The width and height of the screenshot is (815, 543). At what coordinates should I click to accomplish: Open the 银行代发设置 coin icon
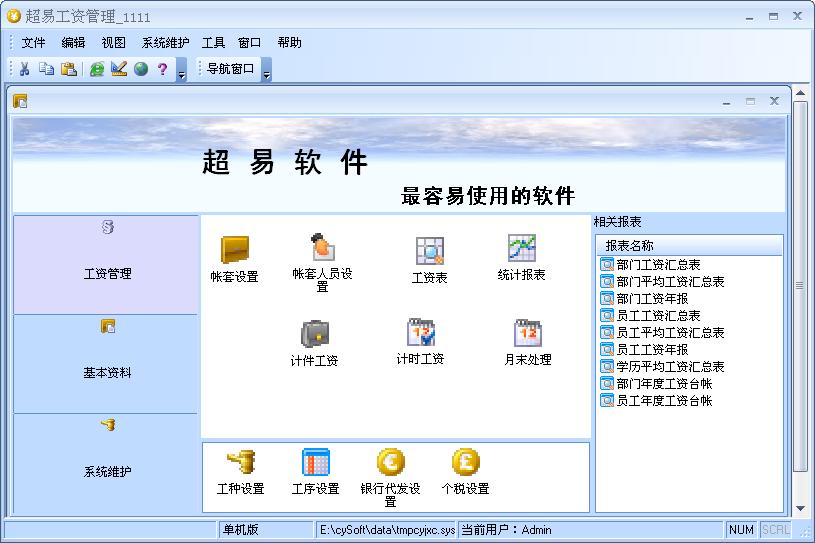[x=390, y=477]
